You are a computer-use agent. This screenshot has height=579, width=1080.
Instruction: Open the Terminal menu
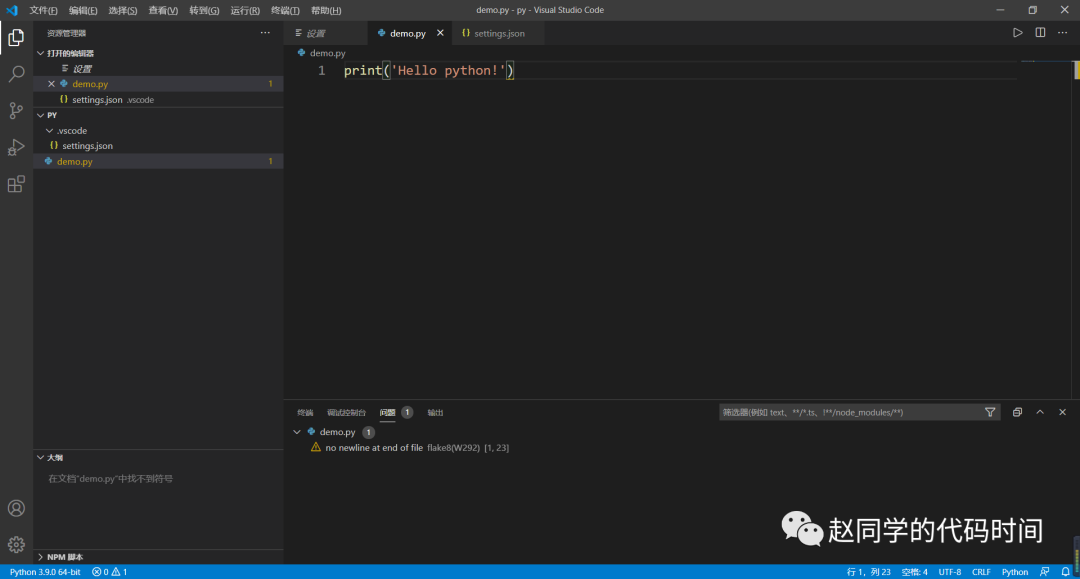pyautogui.click(x=285, y=10)
